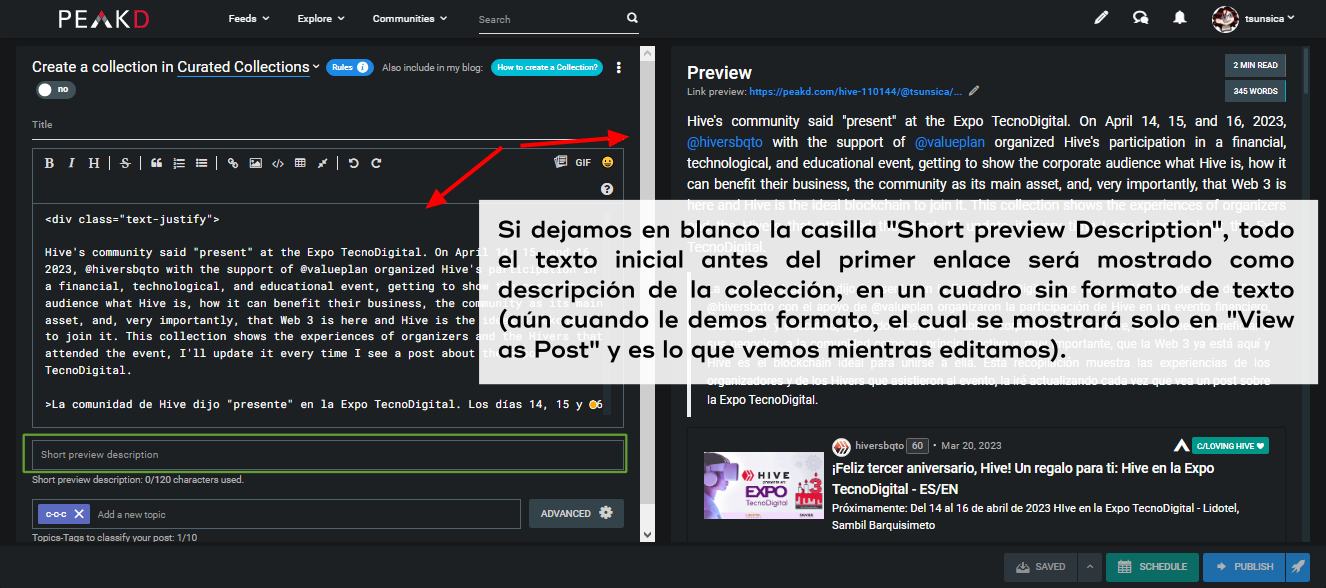This screenshot has height=588, width=1326.
Task: Expand the arrow next to the Saved button
Action: pos(1089,566)
